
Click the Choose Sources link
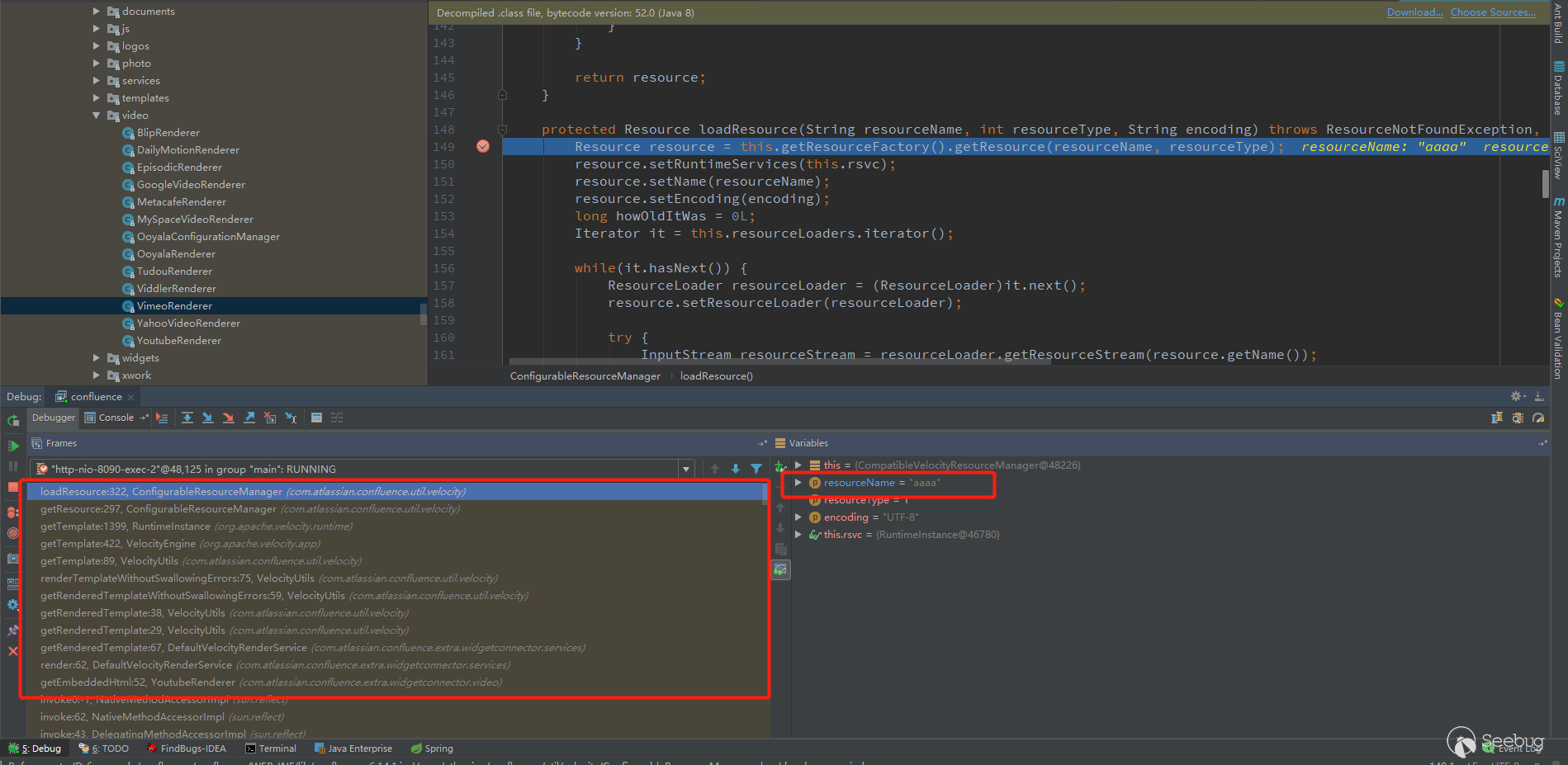click(1493, 12)
